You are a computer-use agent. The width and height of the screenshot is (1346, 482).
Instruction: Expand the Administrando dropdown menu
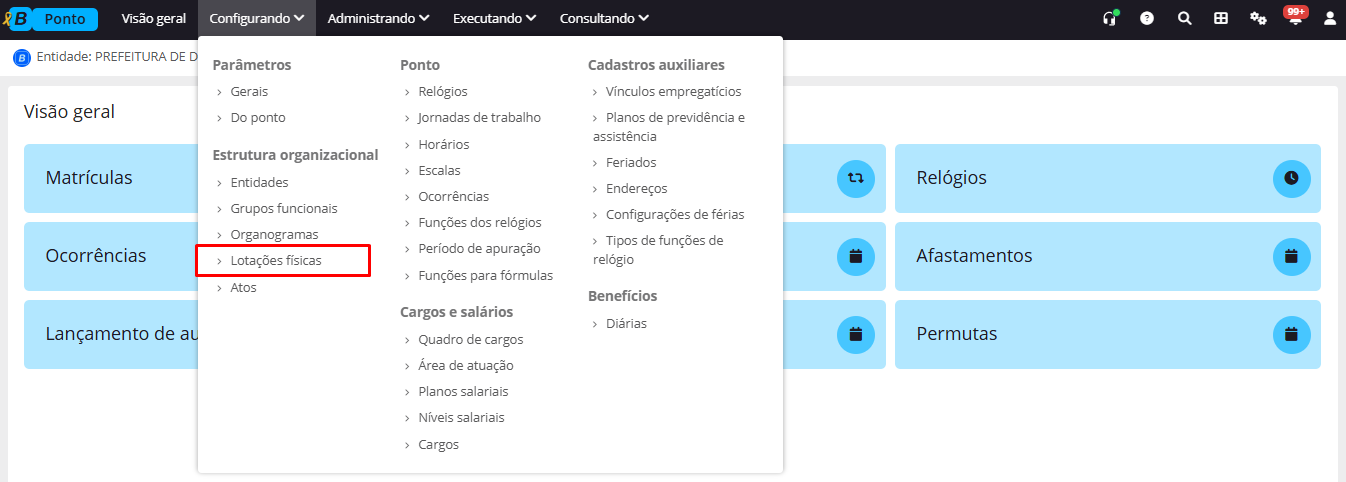[379, 18]
